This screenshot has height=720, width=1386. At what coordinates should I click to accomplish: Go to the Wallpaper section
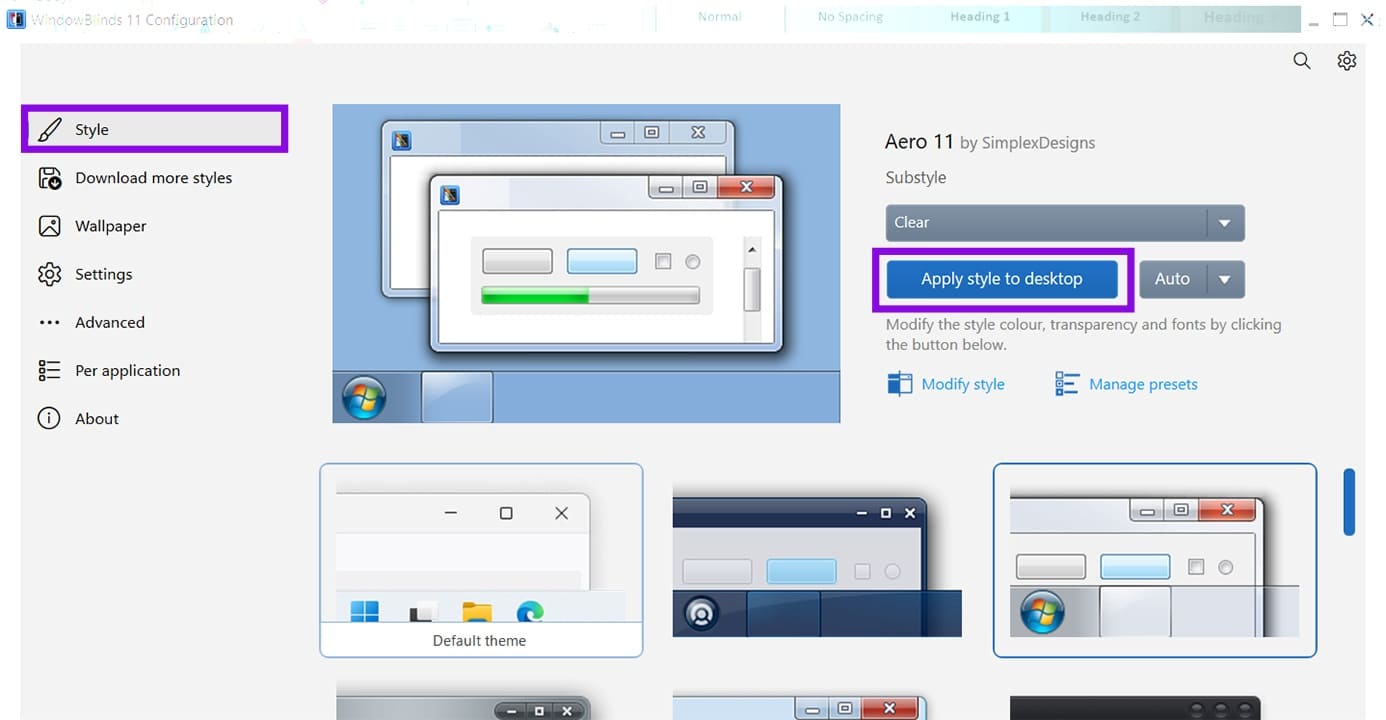110,226
